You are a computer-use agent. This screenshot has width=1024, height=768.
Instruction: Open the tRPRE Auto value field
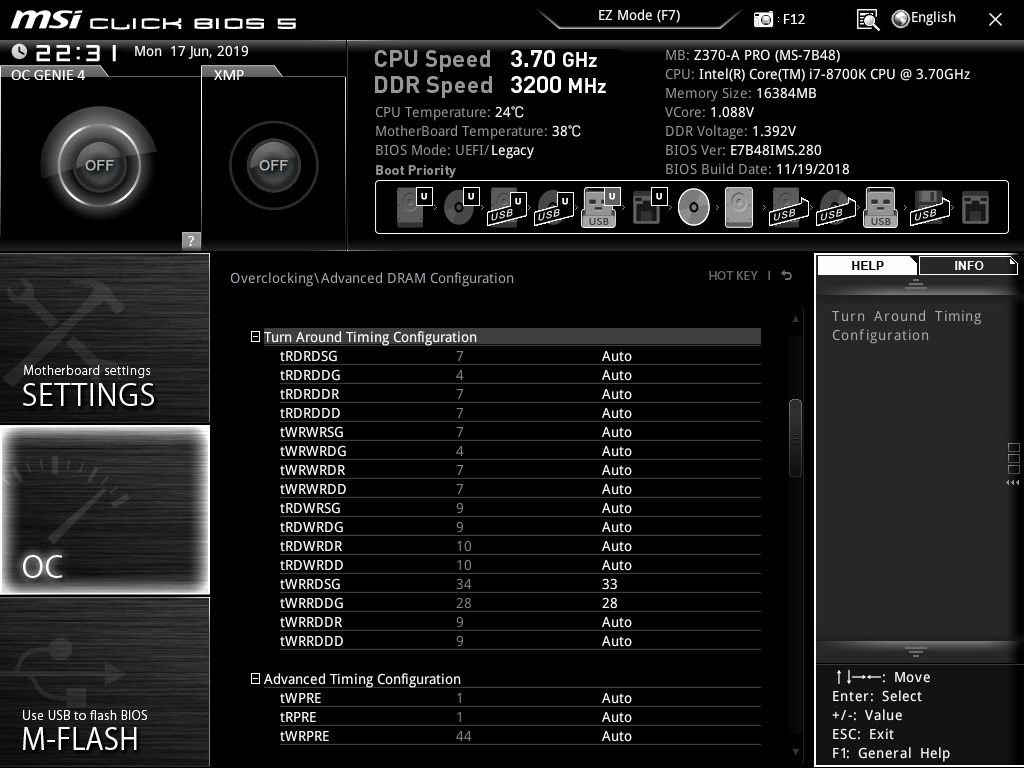point(616,717)
